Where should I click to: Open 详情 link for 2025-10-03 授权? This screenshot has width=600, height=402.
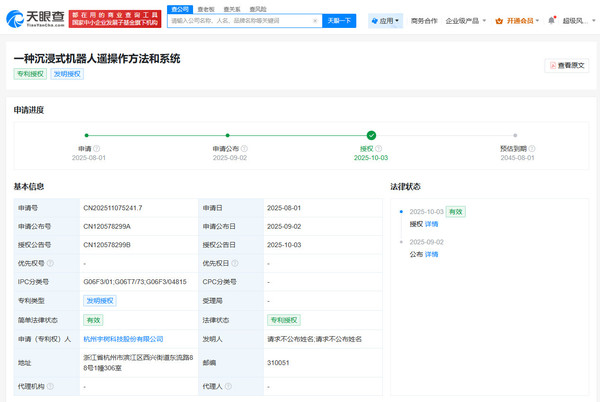(x=431, y=224)
